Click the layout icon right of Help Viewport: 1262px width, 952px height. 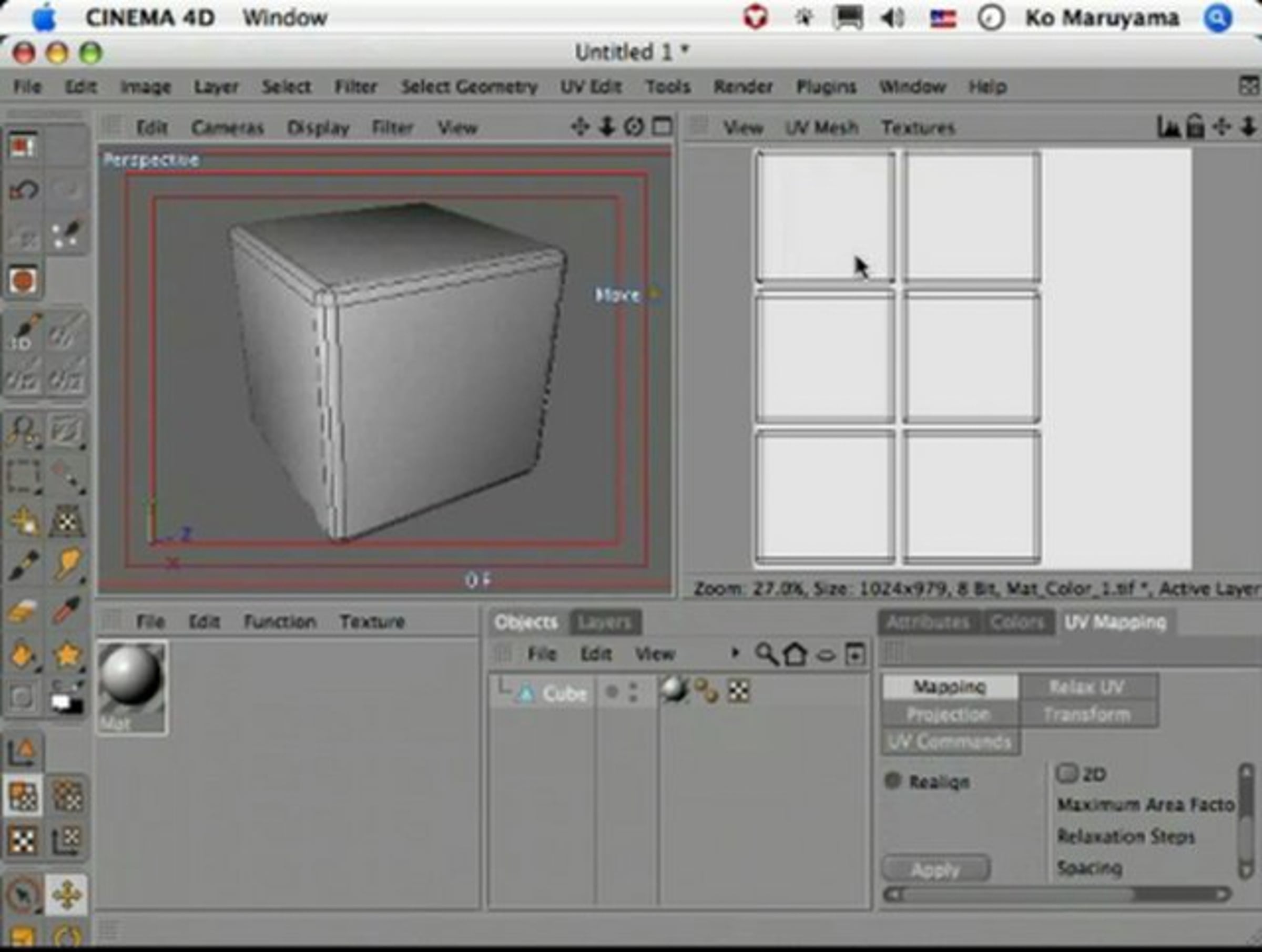click(x=1249, y=86)
